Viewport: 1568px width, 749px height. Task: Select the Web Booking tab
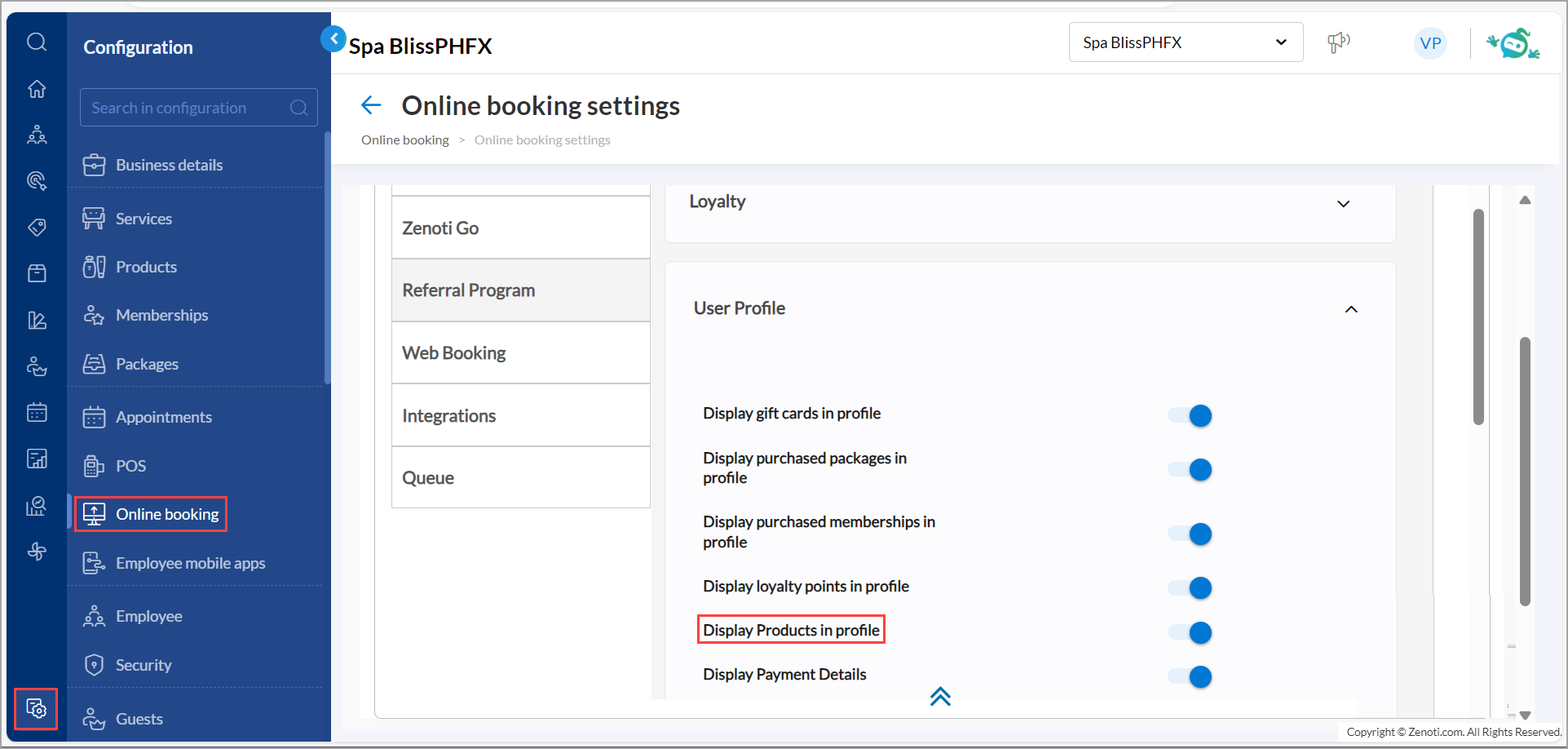[521, 353]
